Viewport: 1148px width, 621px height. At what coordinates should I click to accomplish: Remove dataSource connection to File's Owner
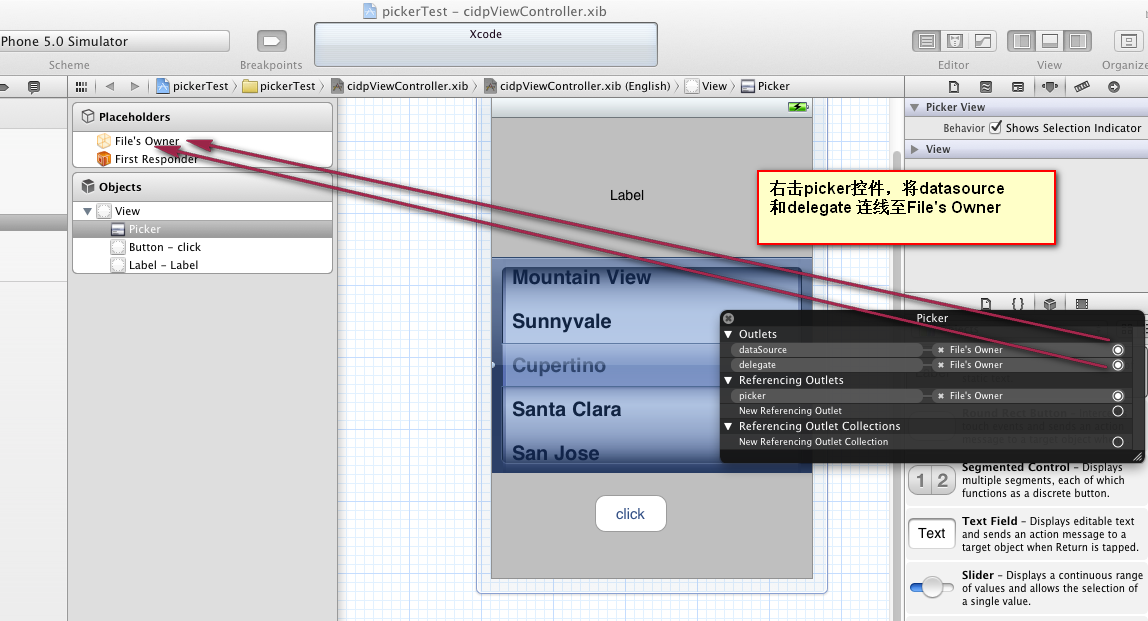tap(941, 350)
